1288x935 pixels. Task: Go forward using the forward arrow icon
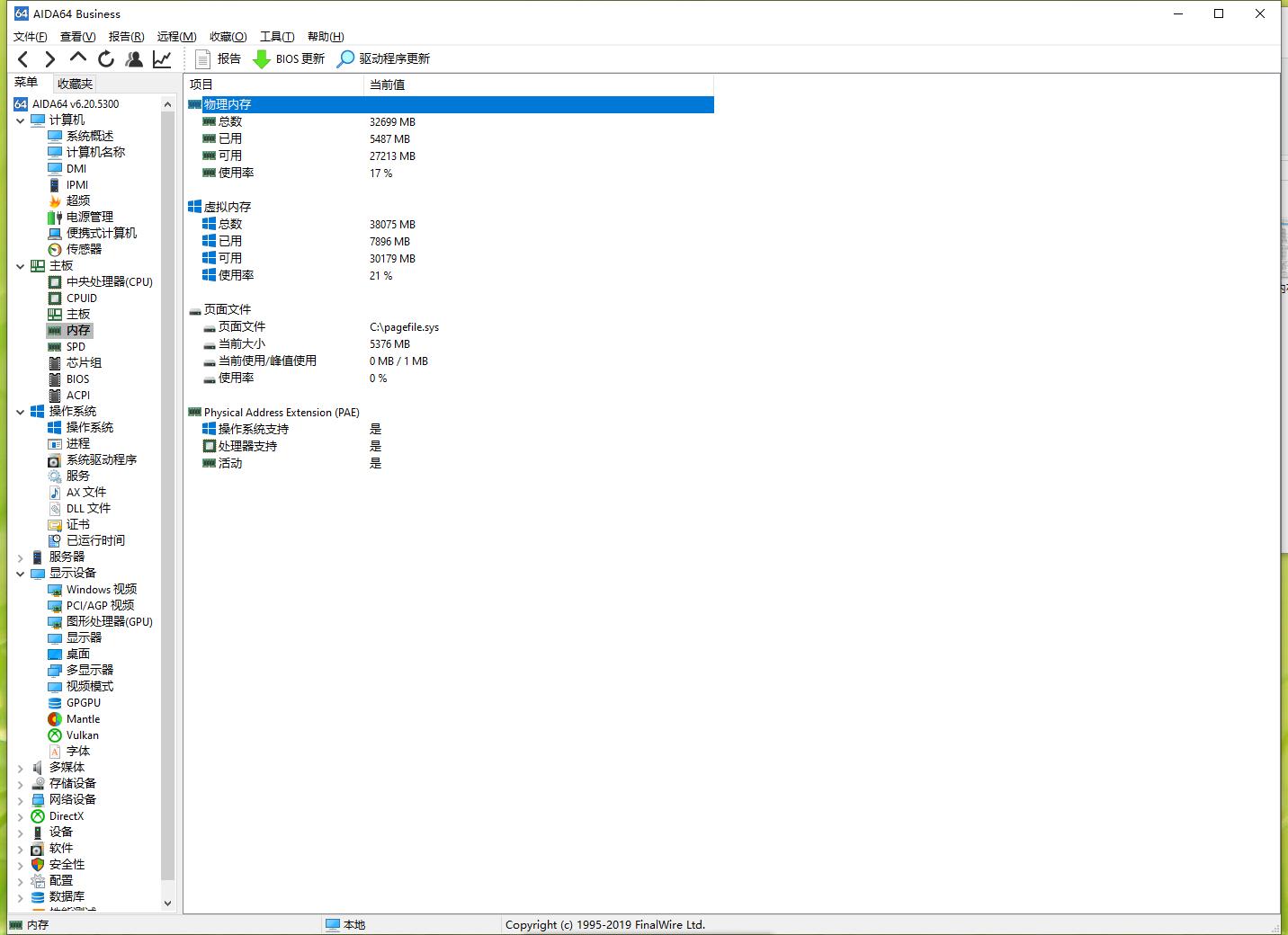[50, 59]
